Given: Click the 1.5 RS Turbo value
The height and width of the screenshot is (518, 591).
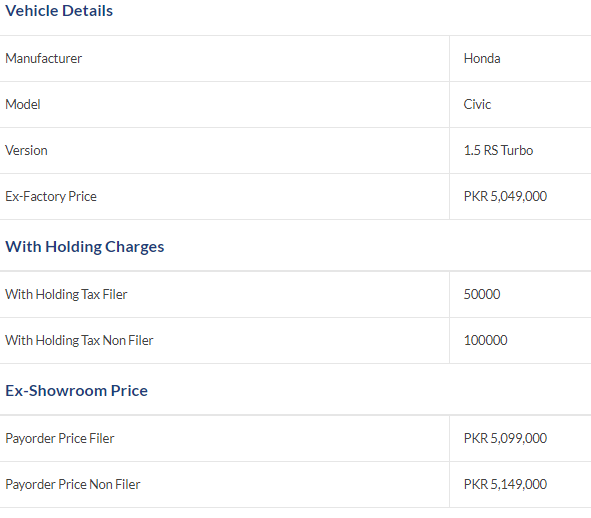Looking at the screenshot, I should pyautogui.click(x=498, y=150).
